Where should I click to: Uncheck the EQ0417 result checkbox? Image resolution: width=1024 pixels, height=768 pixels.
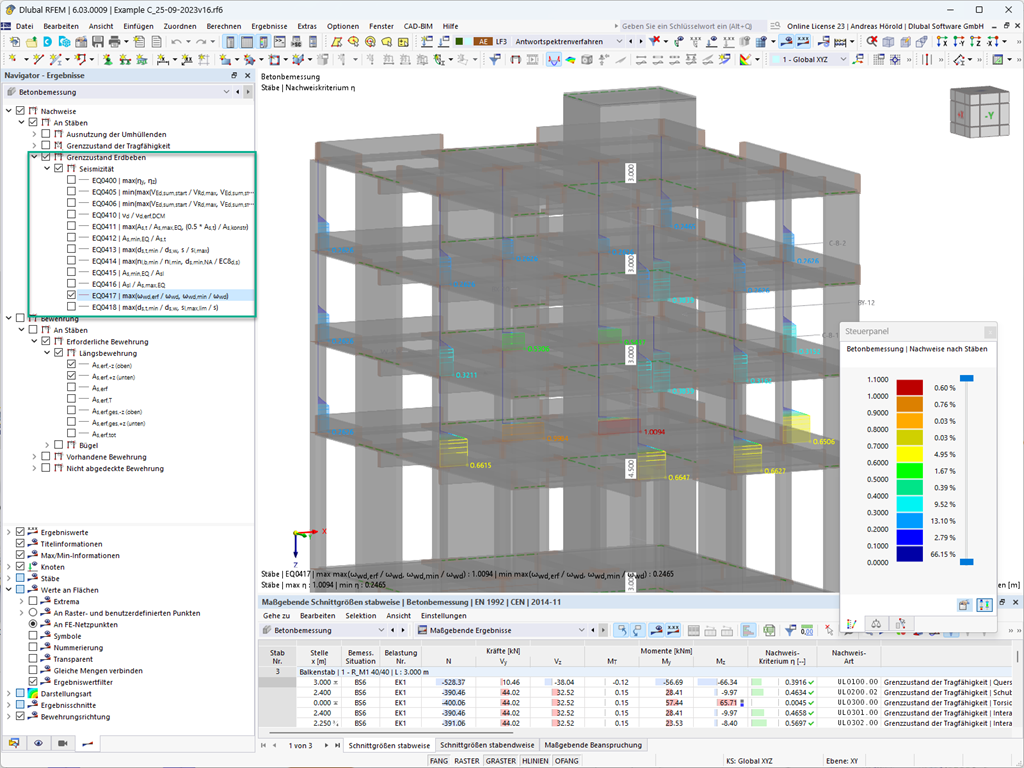click(71, 295)
